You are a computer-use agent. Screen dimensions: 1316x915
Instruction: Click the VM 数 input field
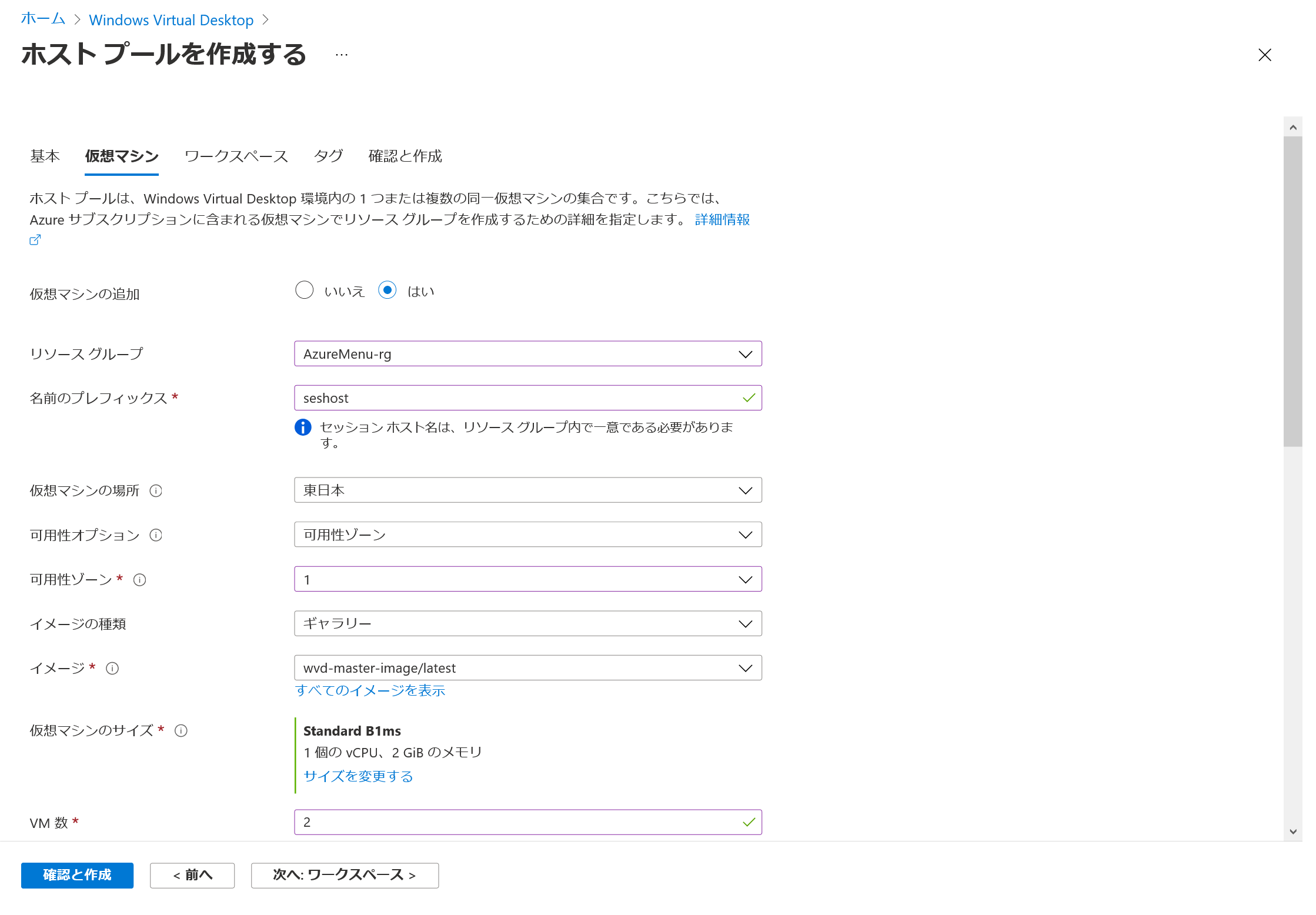pyautogui.click(x=528, y=823)
